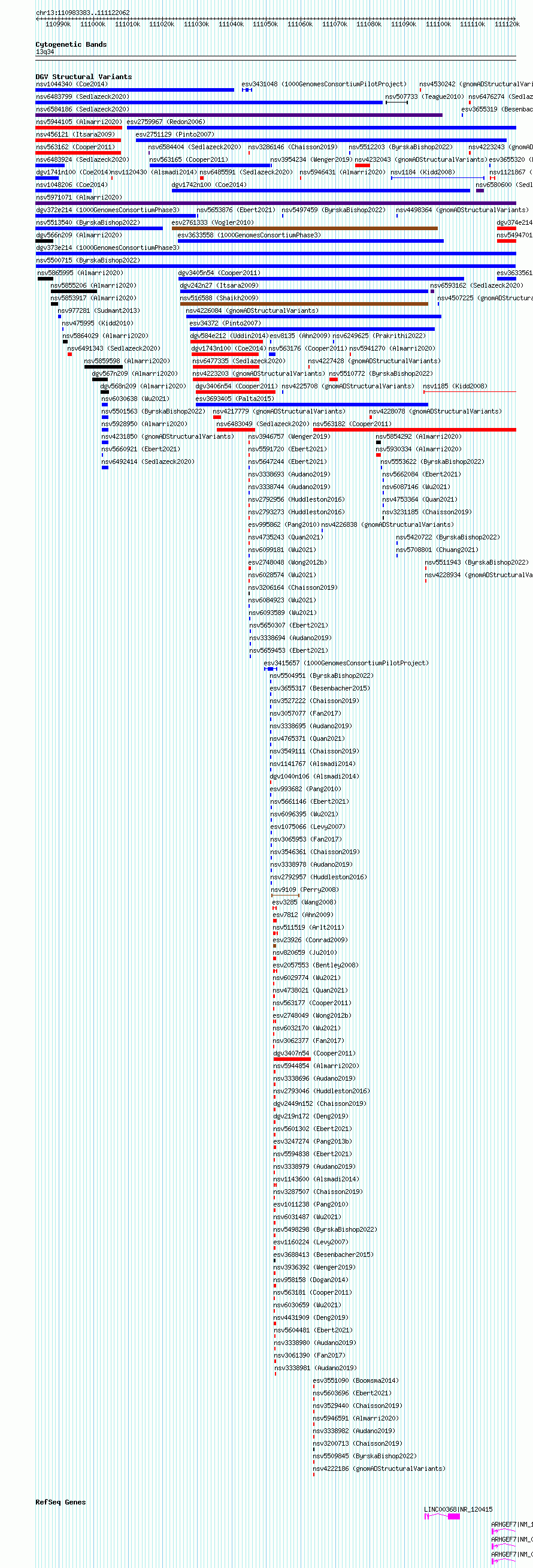The image size is (533, 1568).
Task: Click esv34372 (Pinto2007) label
Action: coord(225,323)
